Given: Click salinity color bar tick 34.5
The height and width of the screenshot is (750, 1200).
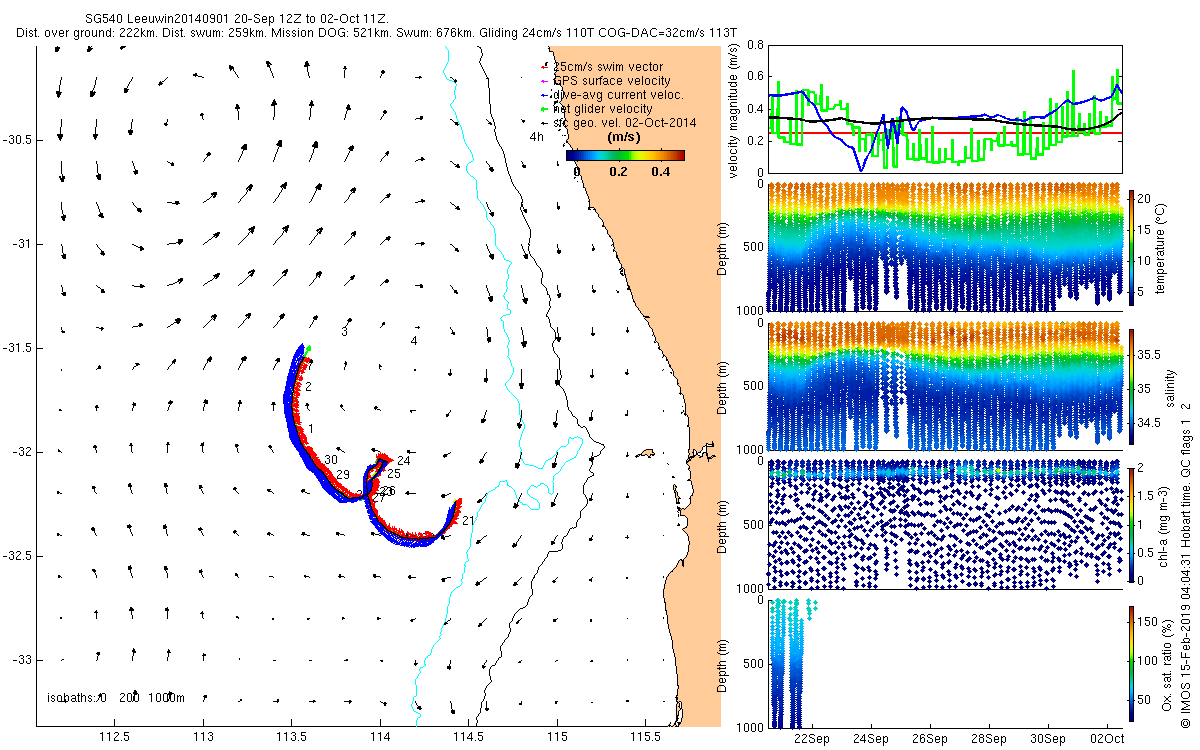Looking at the screenshot, I should point(1149,423).
